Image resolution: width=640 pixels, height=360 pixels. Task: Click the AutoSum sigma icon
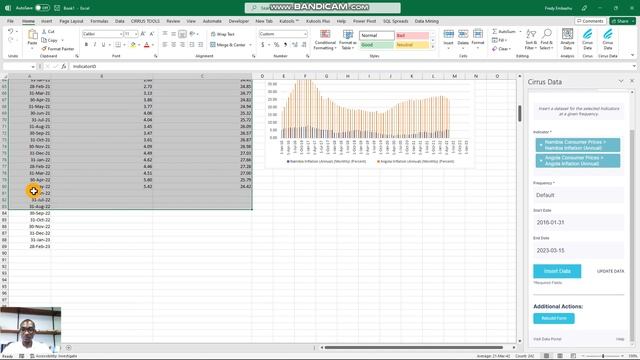coord(495,31)
